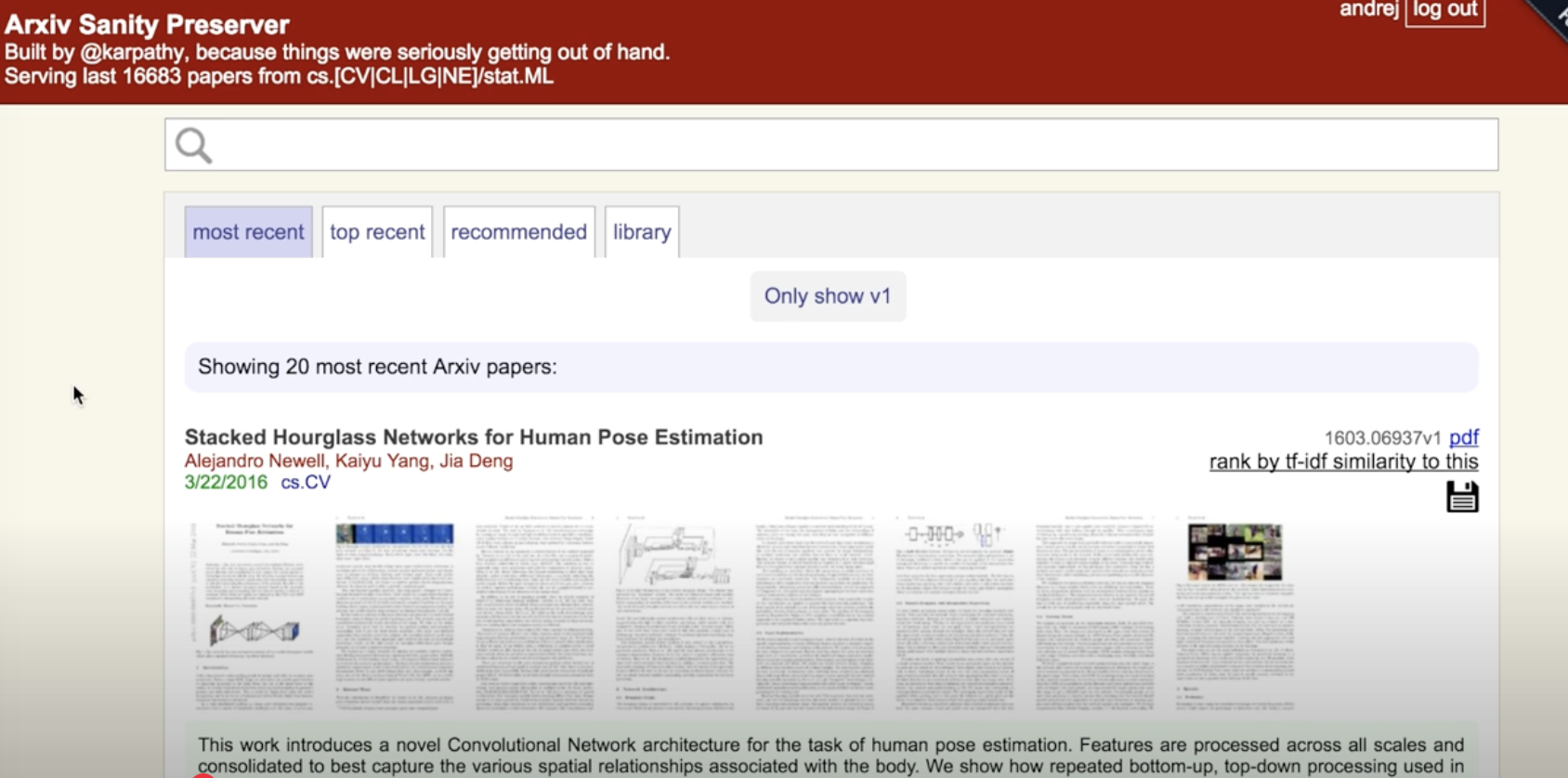Open the sixth page thumbnail with module diagram
This screenshot has height=778, width=1568.
955,614
